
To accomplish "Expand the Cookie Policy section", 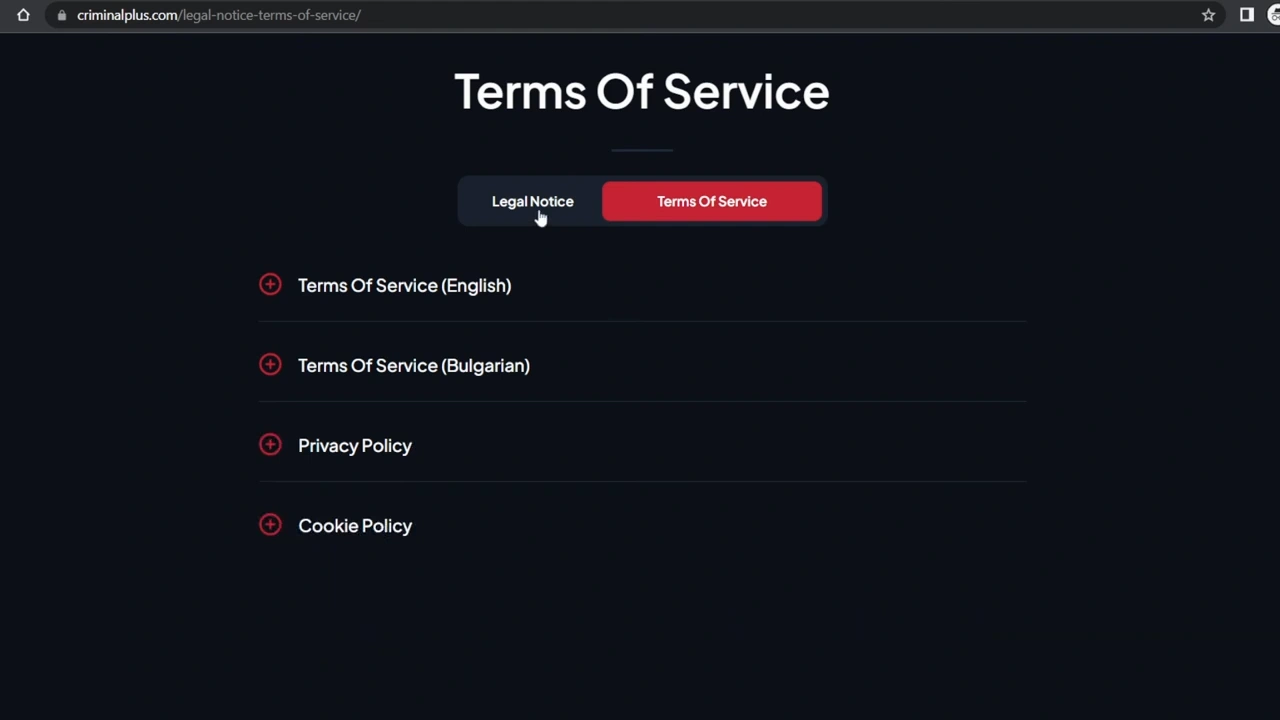I will [x=355, y=525].
